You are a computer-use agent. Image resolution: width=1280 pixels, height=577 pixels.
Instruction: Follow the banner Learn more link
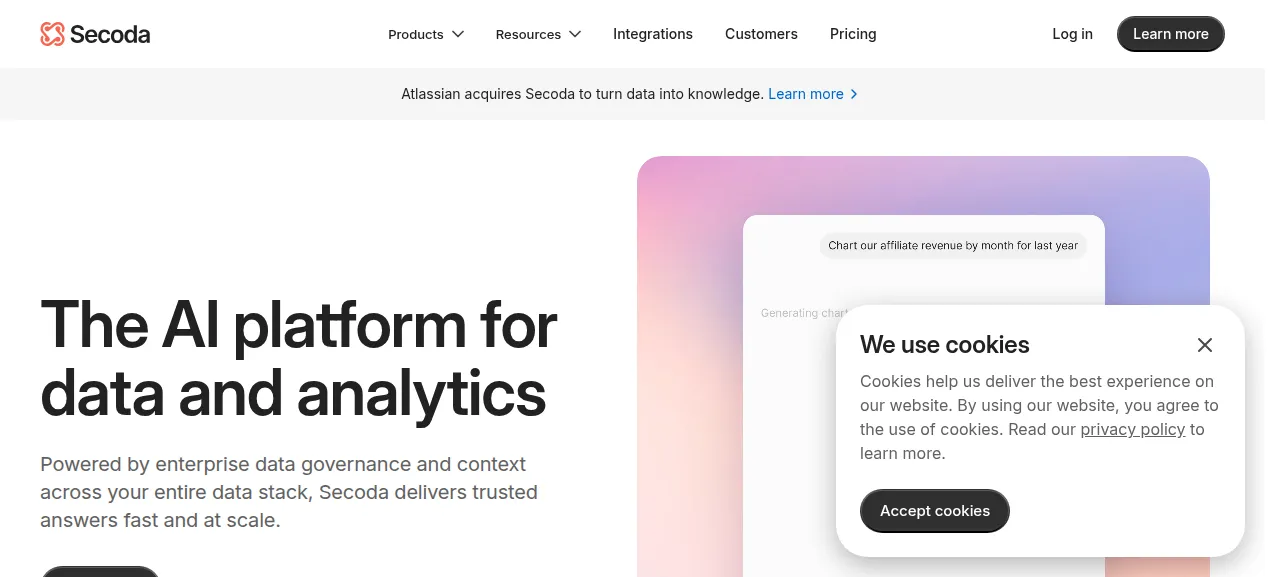(x=806, y=94)
